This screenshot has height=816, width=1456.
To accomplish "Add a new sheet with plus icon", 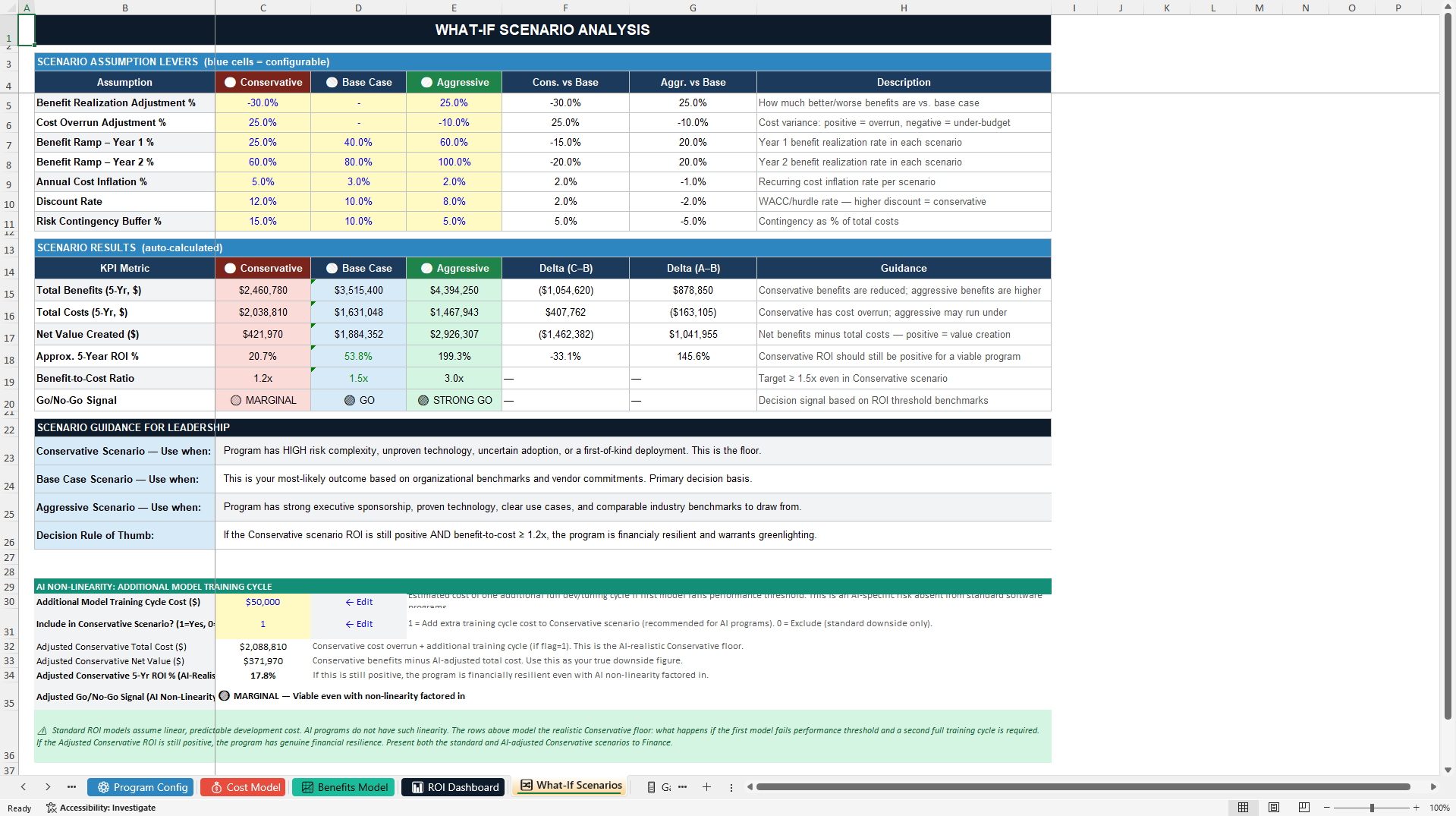I will [x=706, y=787].
